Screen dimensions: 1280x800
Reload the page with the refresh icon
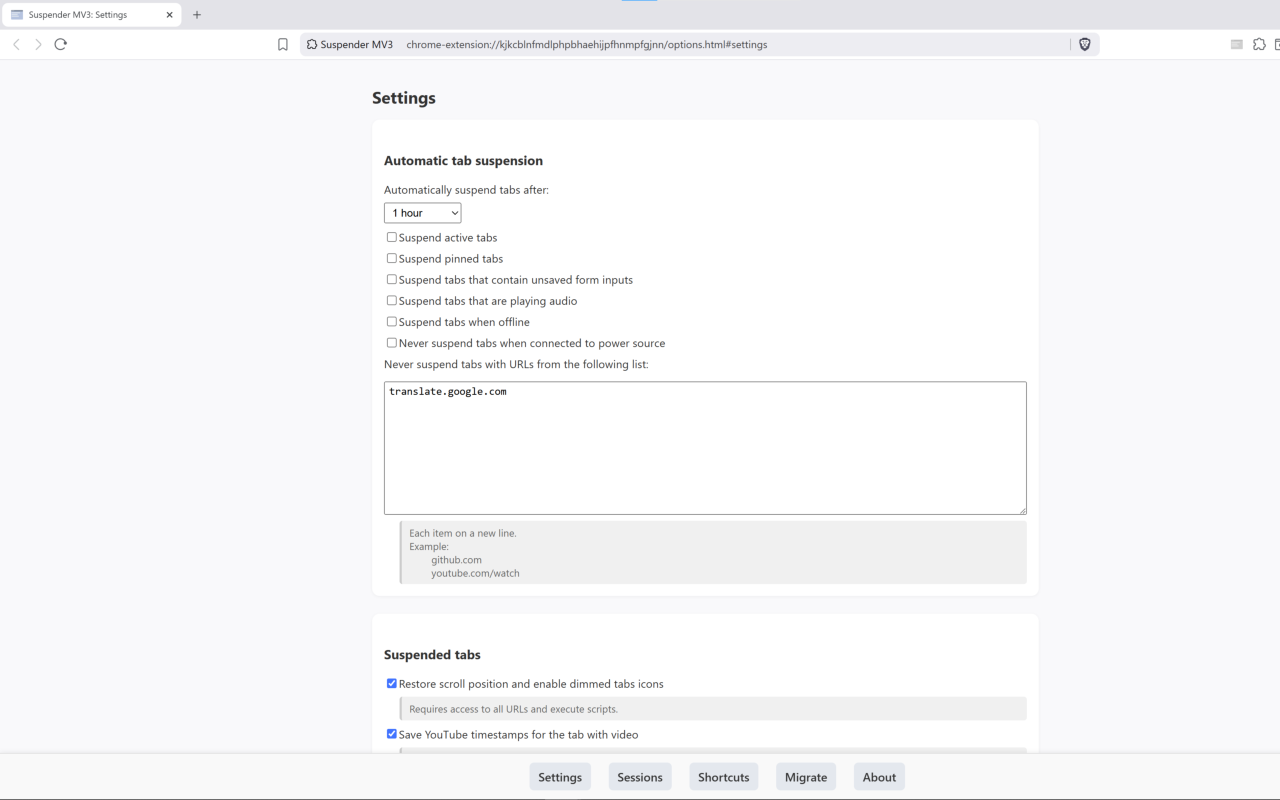pos(61,44)
